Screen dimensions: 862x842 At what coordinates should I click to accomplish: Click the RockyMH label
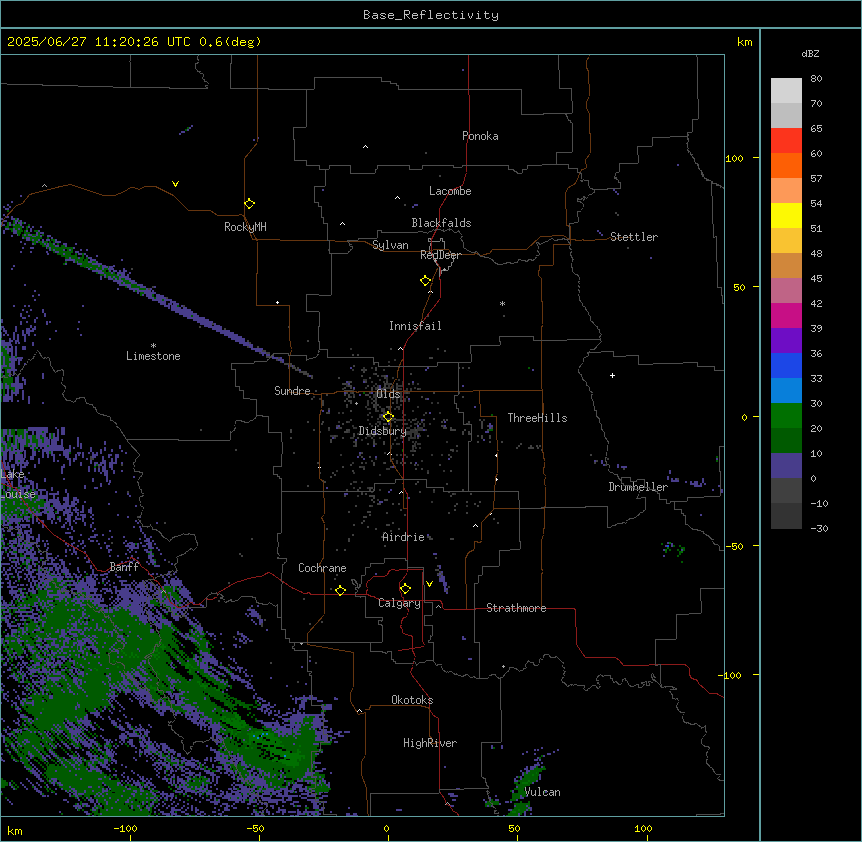245,227
